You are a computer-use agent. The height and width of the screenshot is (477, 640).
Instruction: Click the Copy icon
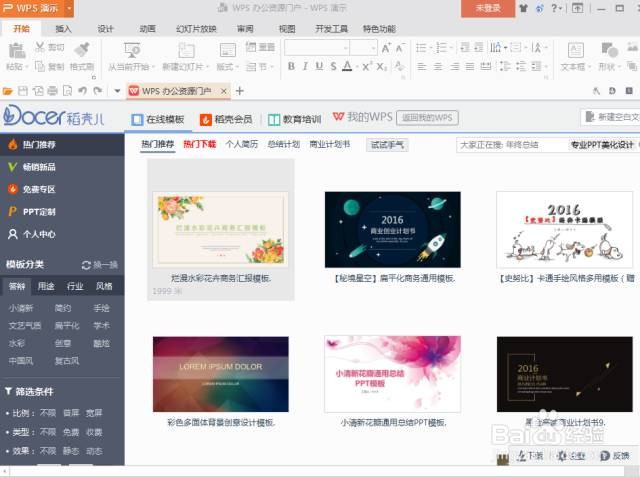(x=40, y=66)
